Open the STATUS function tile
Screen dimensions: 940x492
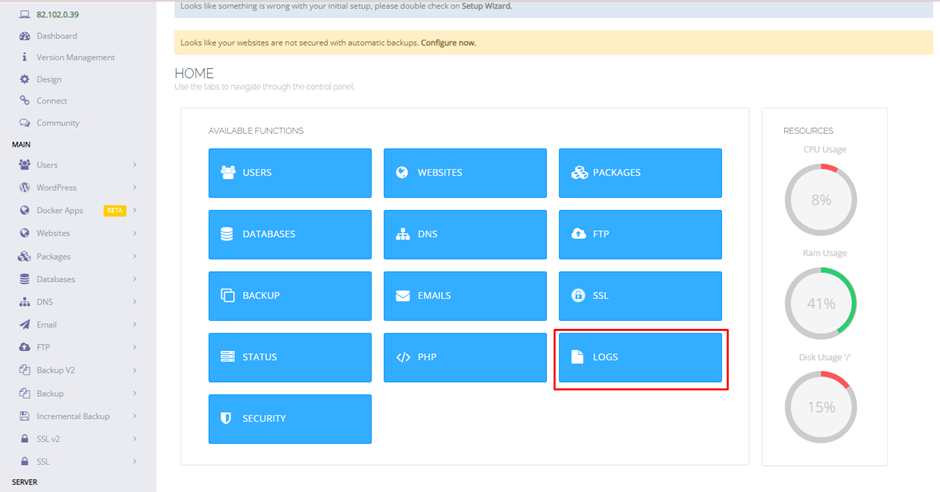(x=290, y=357)
